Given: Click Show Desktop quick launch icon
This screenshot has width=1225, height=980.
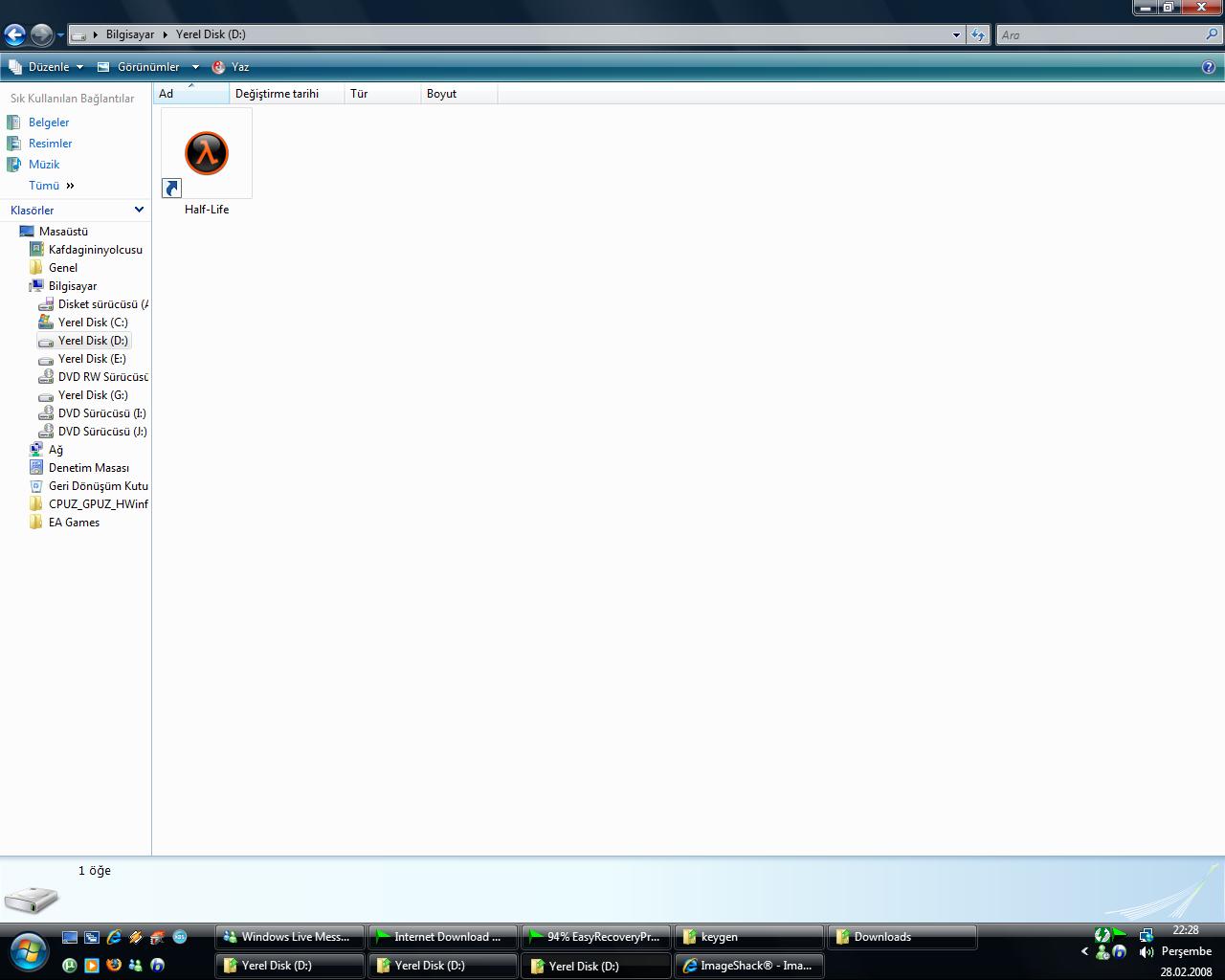Looking at the screenshot, I should coord(69,938).
